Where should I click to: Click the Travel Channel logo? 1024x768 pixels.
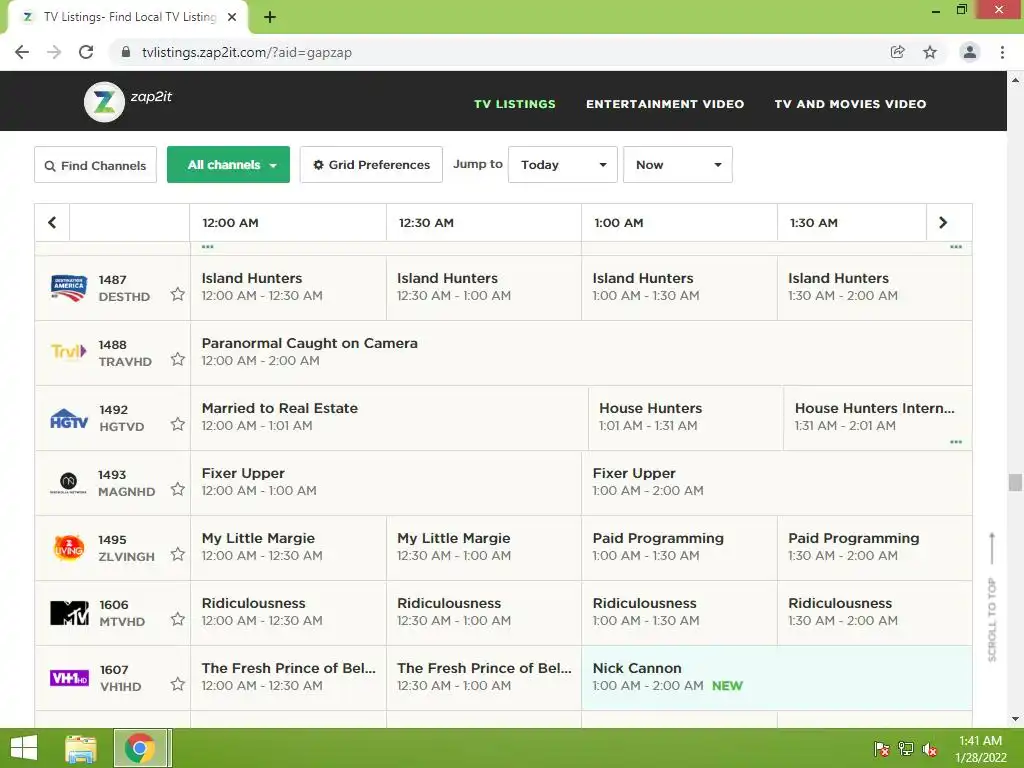[69, 353]
